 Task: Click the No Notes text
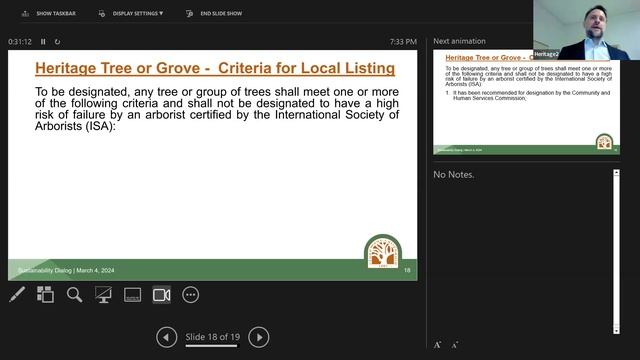pos(454,175)
